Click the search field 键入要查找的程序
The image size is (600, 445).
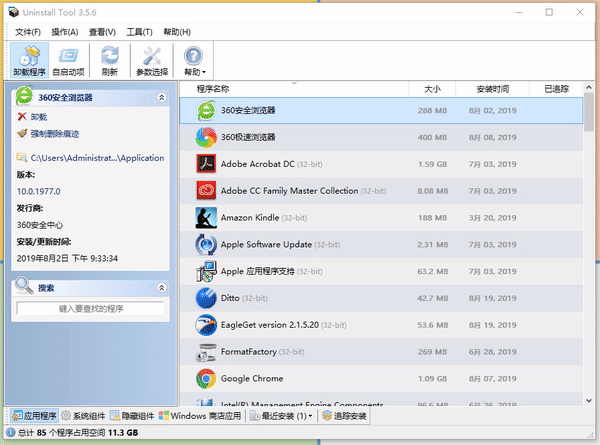pyautogui.click(x=90, y=308)
